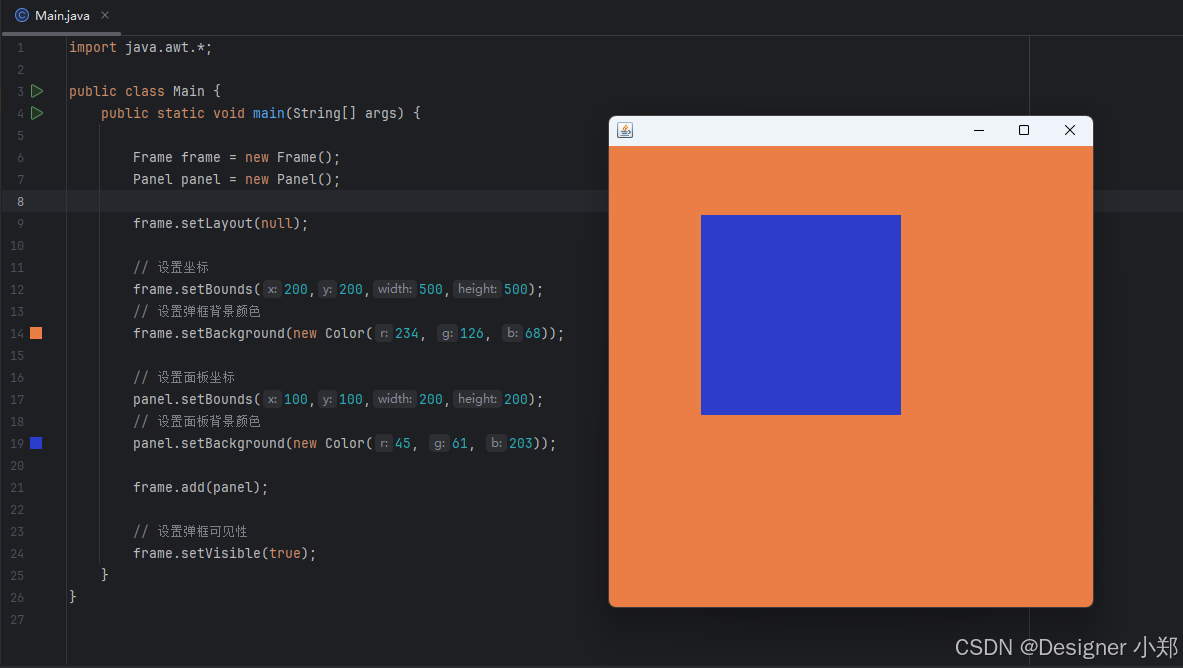Click 'frame.setVisible(true);' on line 24
The height and width of the screenshot is (668, 1183).
[x=224, y=553]
